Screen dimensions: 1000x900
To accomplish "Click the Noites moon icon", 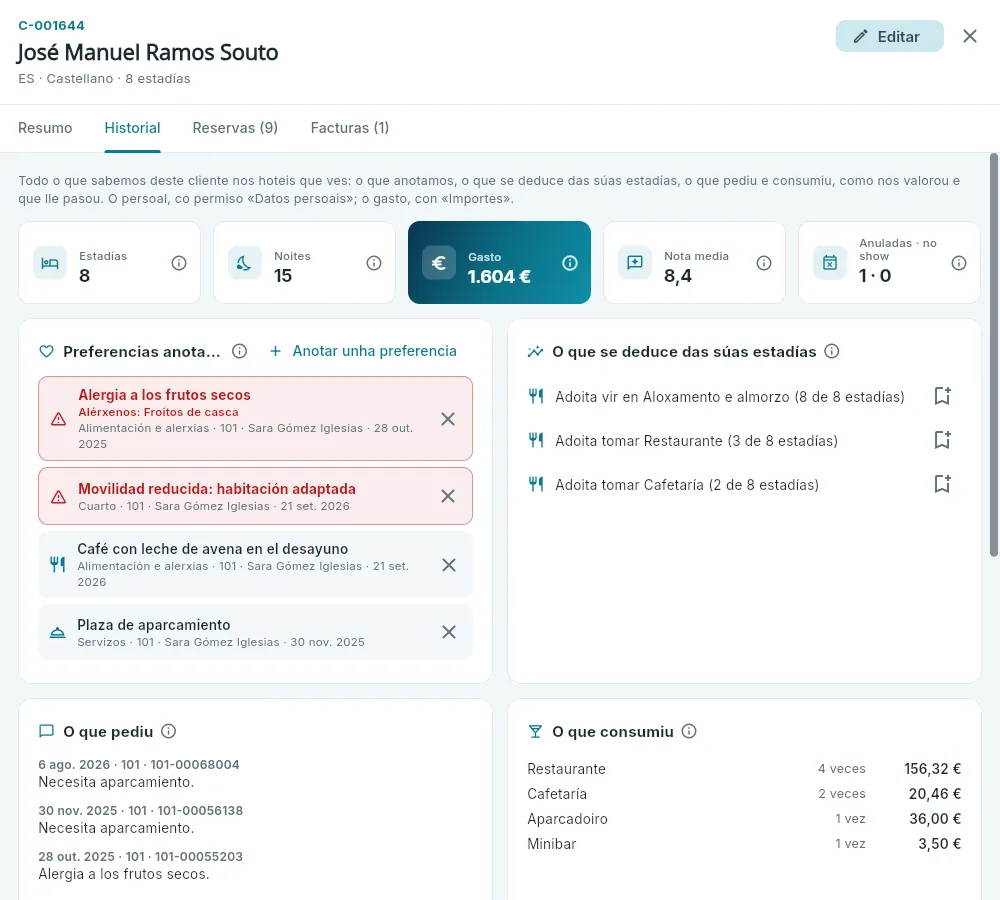I will 245,263.
